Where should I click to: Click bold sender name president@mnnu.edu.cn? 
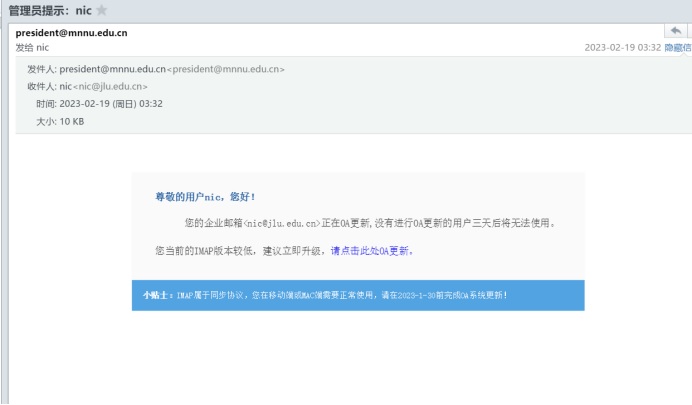(71, 33)
